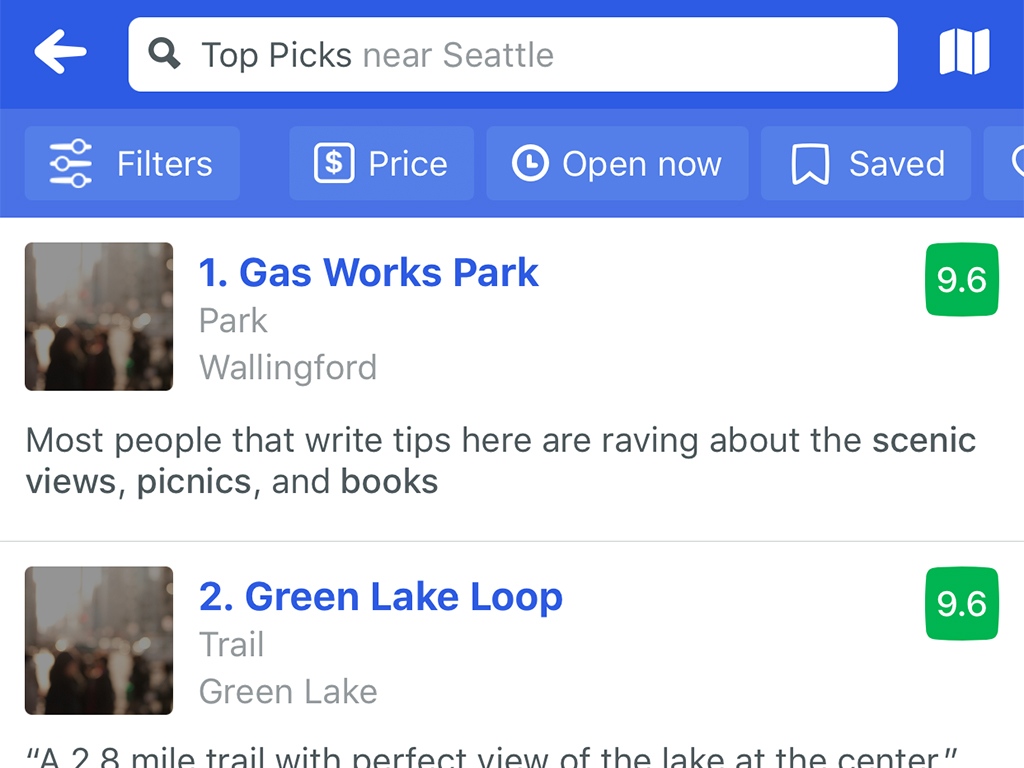
Task: Click the Gas Works Park tips description text
Action: coord(500,460)
